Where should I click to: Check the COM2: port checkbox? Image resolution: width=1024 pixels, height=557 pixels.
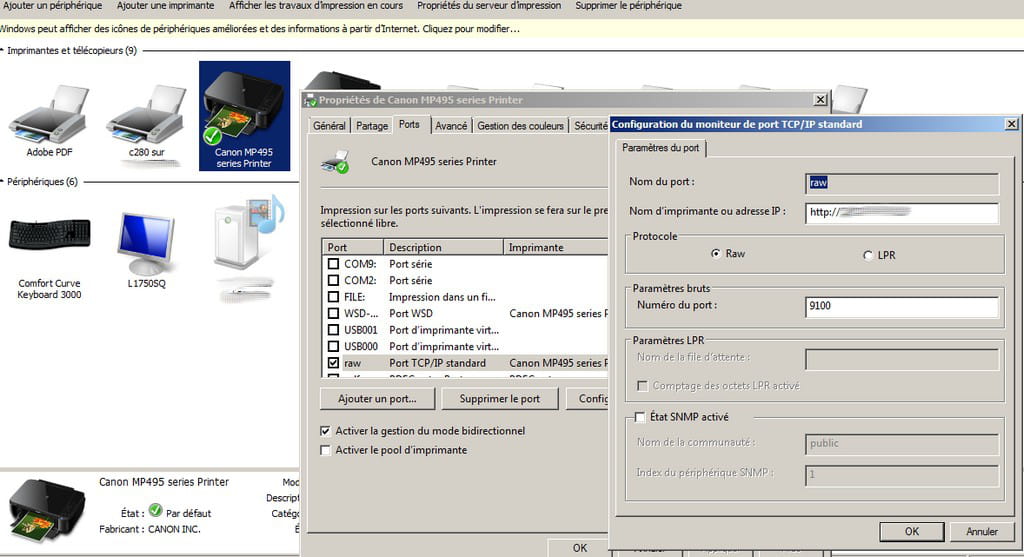coord(333,280)
